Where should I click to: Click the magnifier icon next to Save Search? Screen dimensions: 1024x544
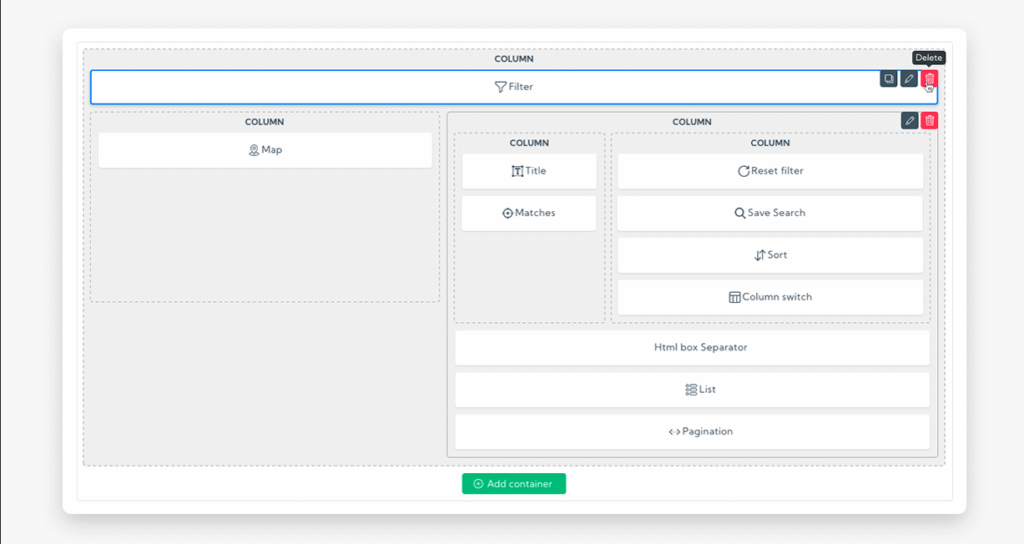click(740, 213)
